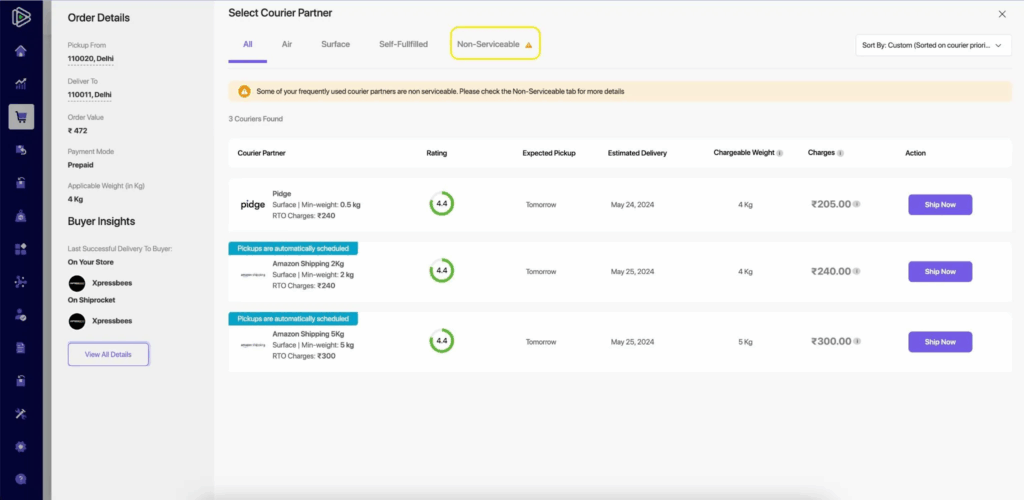Open the Home icon in the sidebar
The image size is (1024, 500).
click(x=21, y=51)
